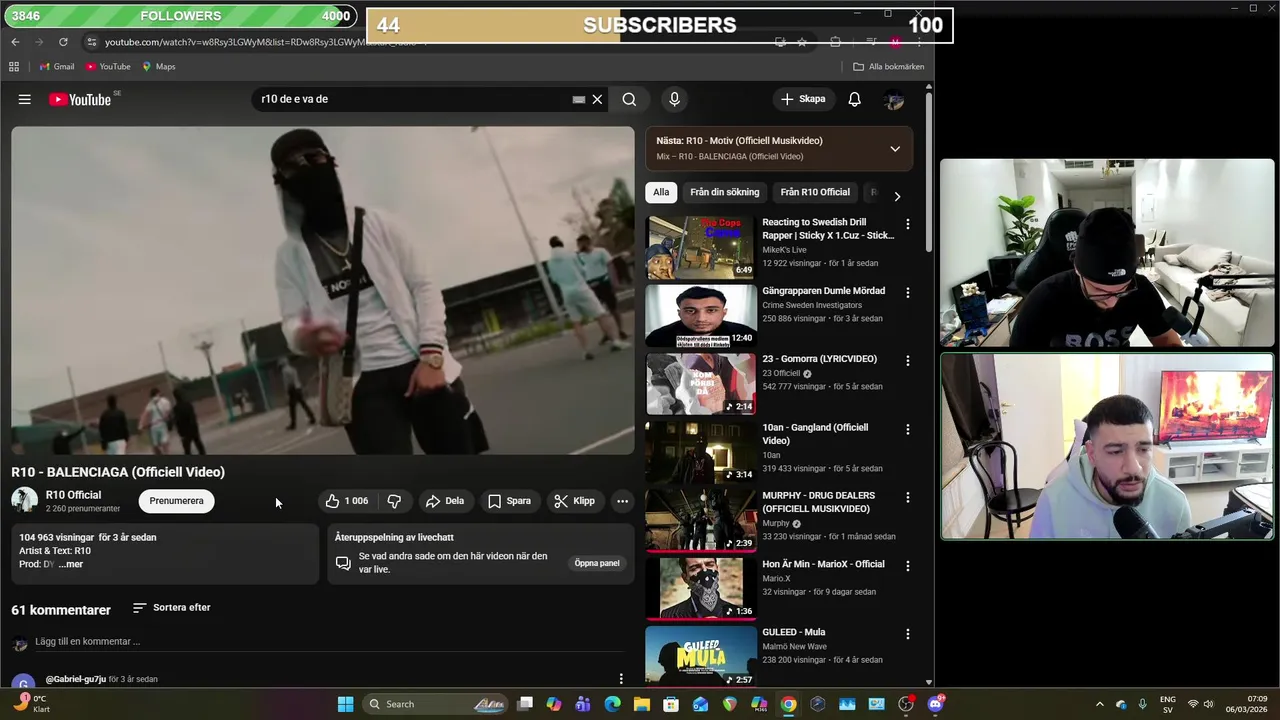
Task: Open YouTube bookmark in bookmarks bar
Action: 108,67
